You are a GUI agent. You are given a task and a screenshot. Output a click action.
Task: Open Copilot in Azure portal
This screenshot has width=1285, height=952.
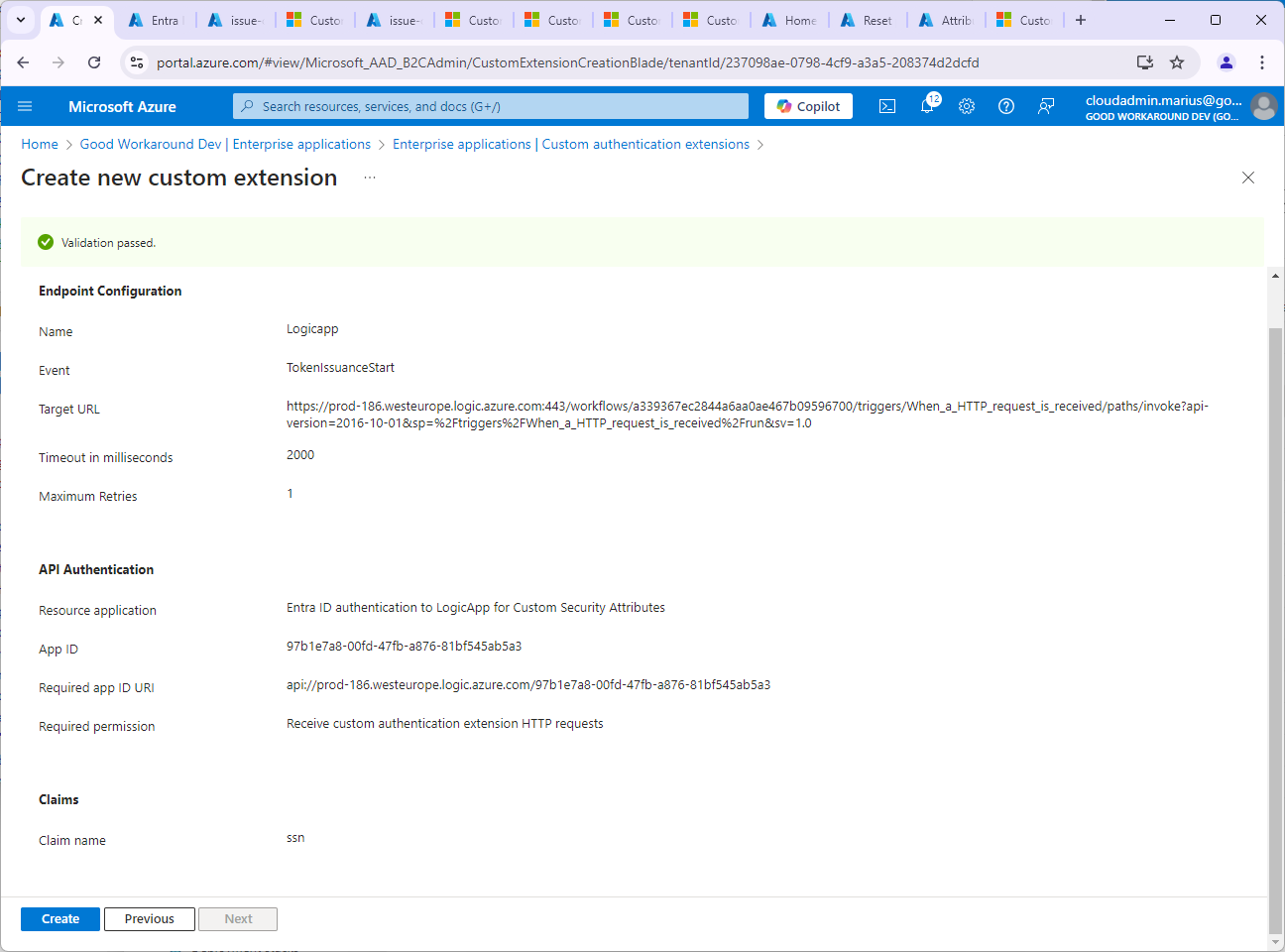(808, 106)
